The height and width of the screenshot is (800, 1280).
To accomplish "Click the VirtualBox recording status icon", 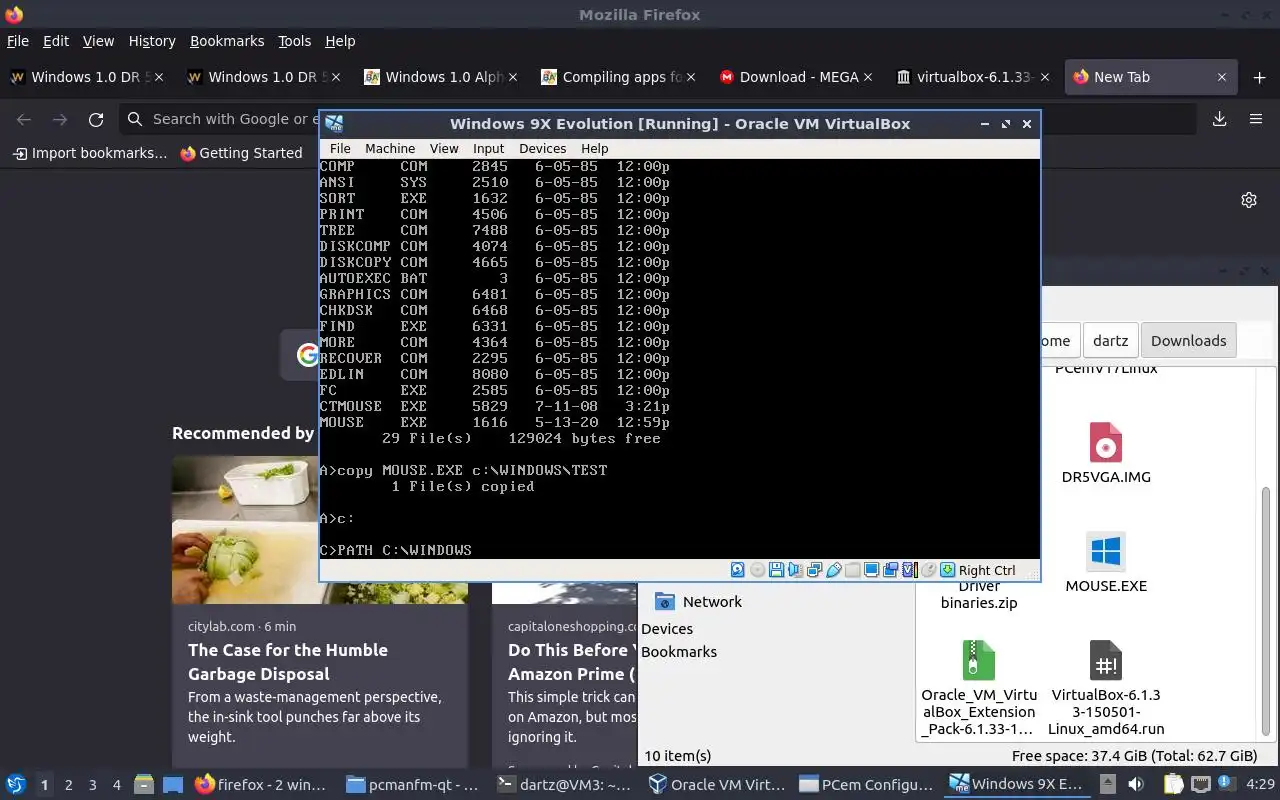I will tap(890, 570).
